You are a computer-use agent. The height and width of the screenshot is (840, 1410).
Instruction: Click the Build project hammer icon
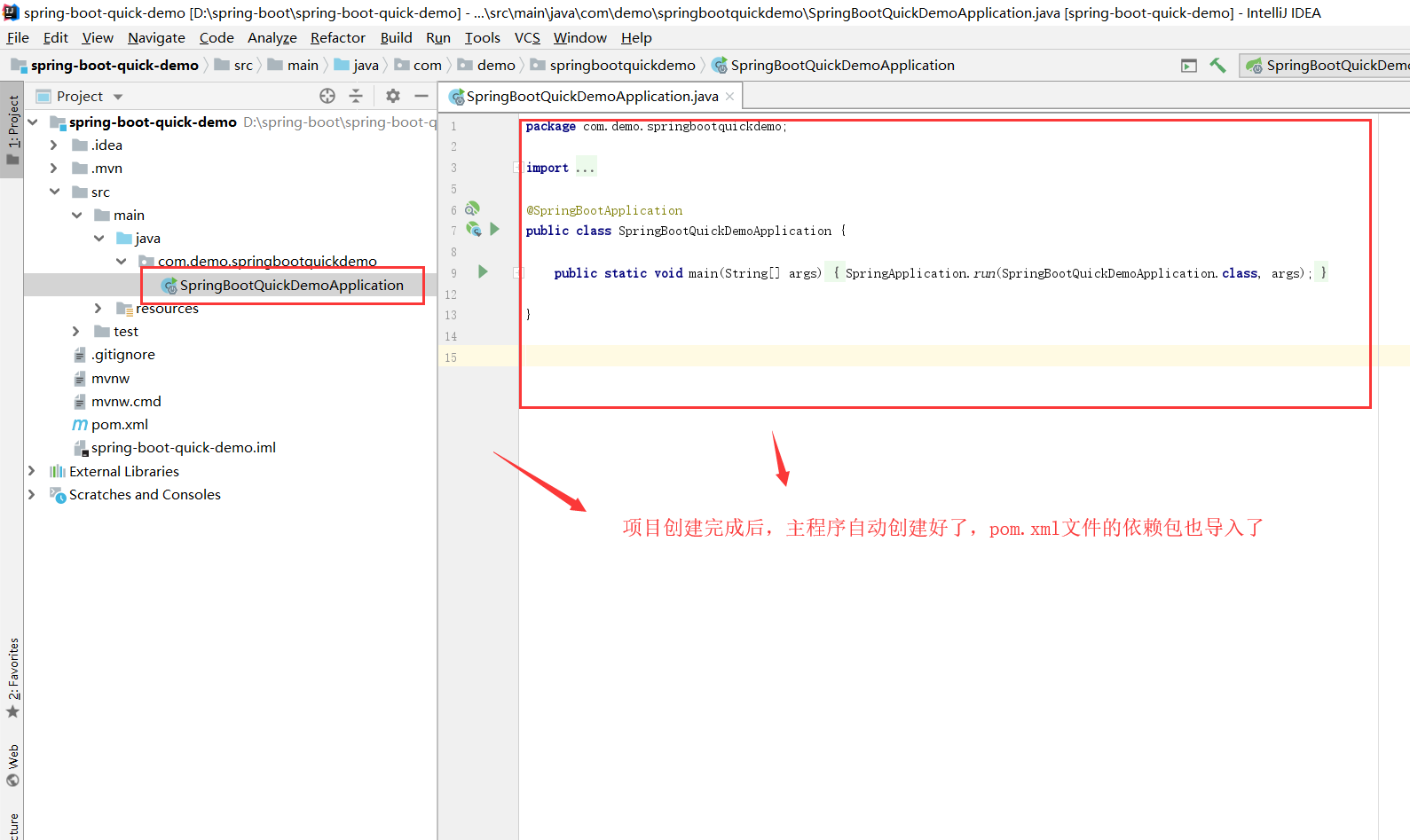pyautogui.click(x=1217, y=66)
